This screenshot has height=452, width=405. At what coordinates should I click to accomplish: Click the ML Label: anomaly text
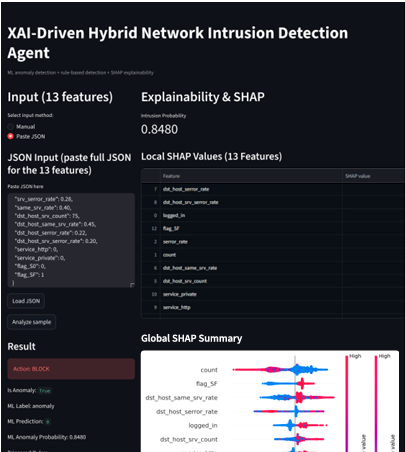[31, 406]
